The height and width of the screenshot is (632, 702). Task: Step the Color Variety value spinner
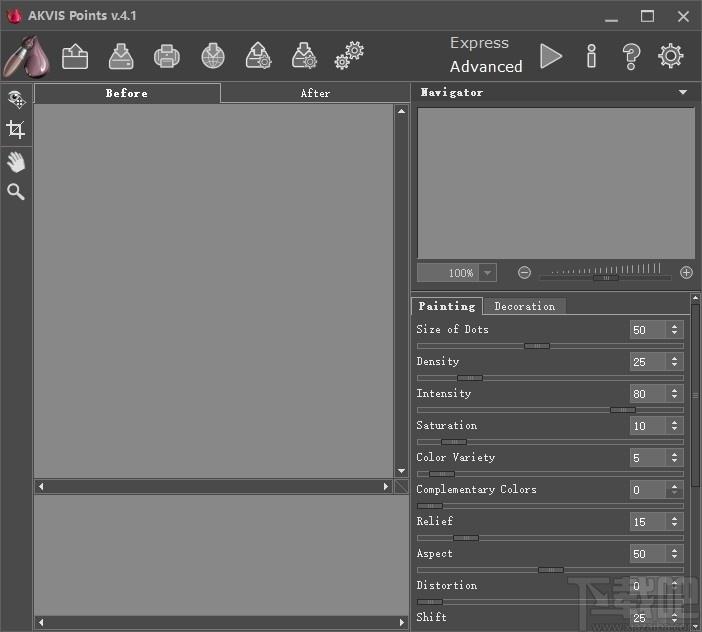(674, 457)
